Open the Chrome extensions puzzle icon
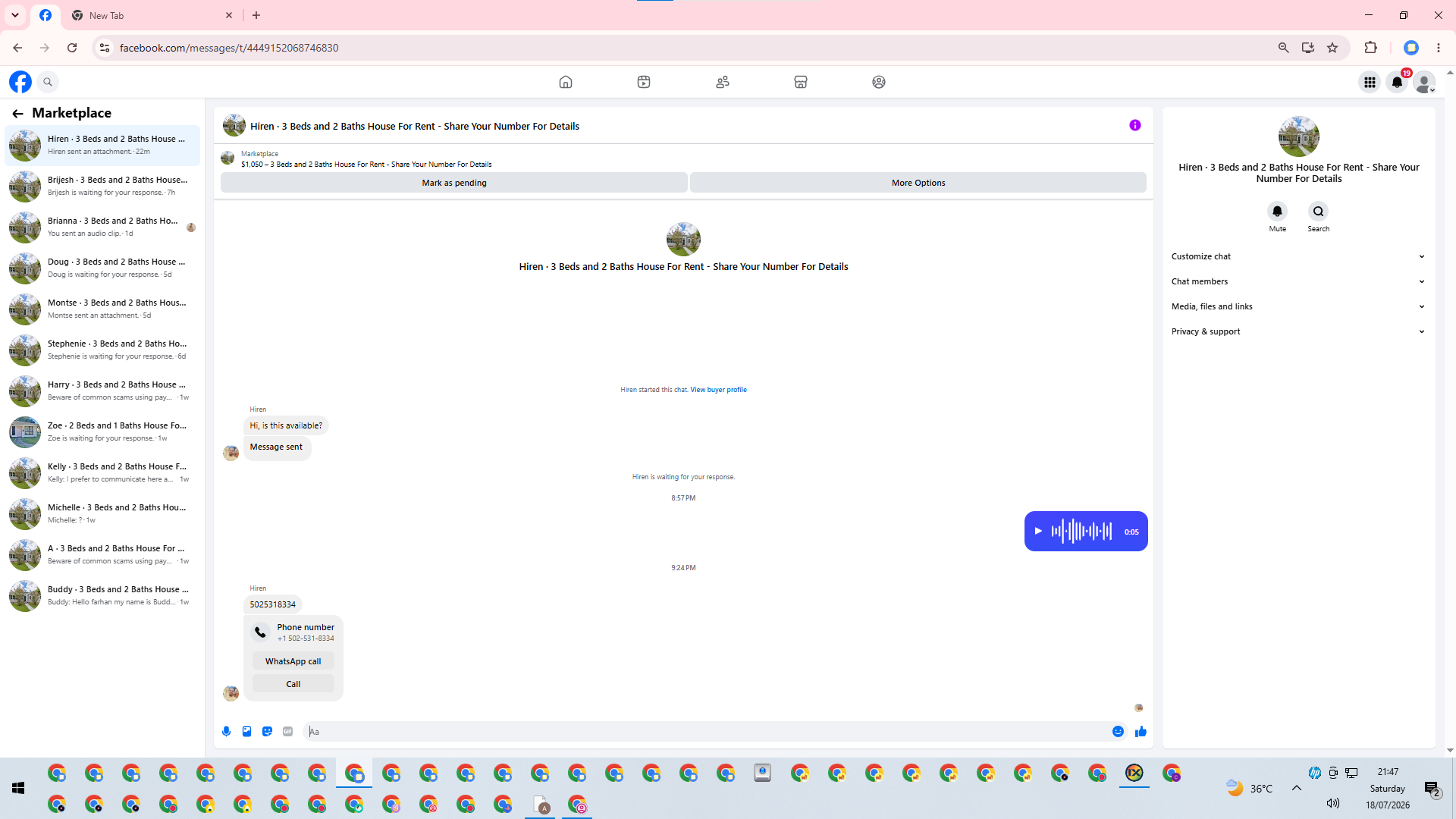This screenshot has height=819, width=1456. point(1370,48)
